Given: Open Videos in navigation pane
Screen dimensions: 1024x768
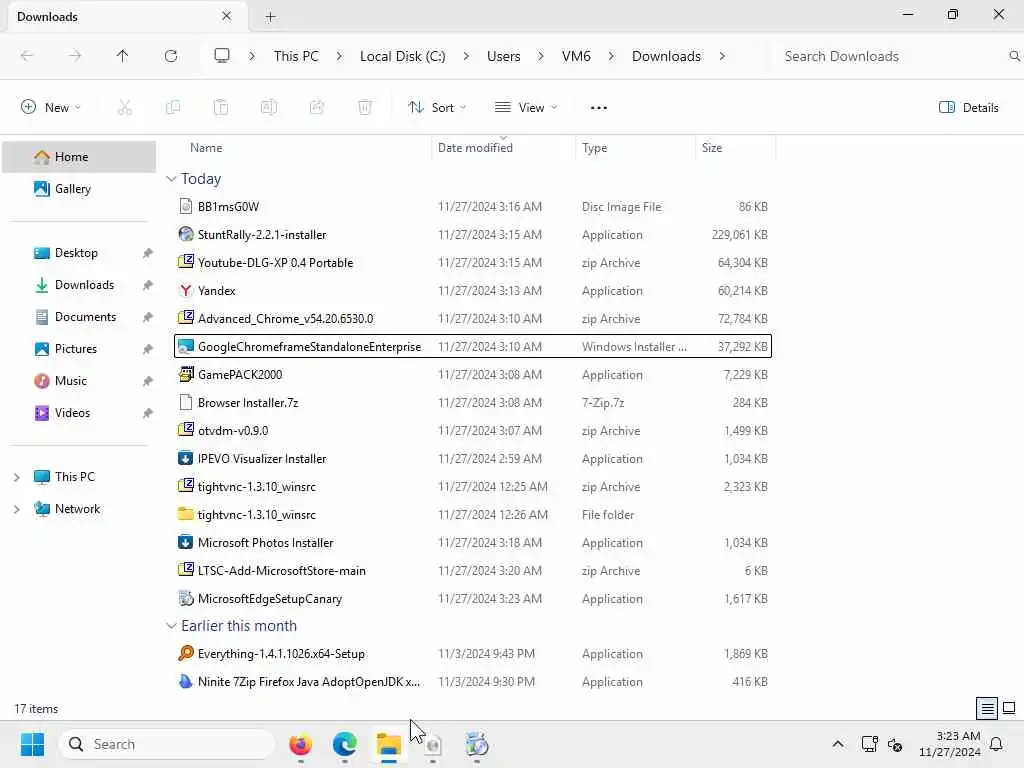Looking at the screenshot, I should (79, 413).
